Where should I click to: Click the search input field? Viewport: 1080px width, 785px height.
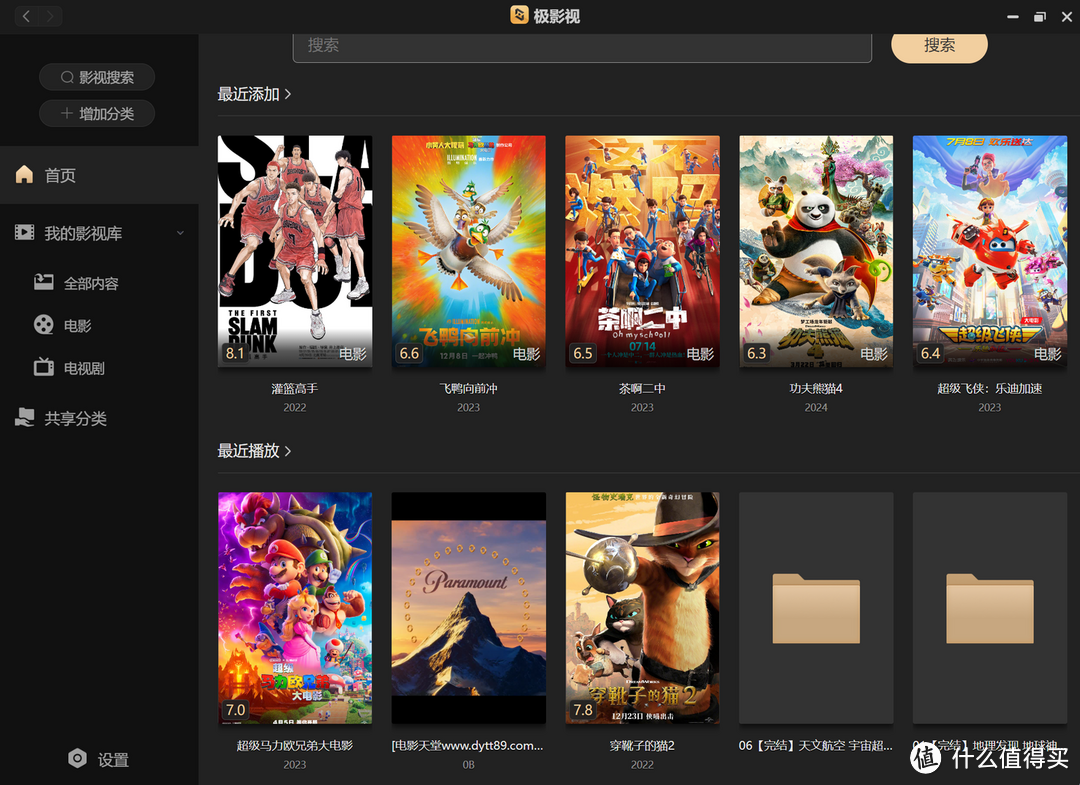(x=582, y=46)
